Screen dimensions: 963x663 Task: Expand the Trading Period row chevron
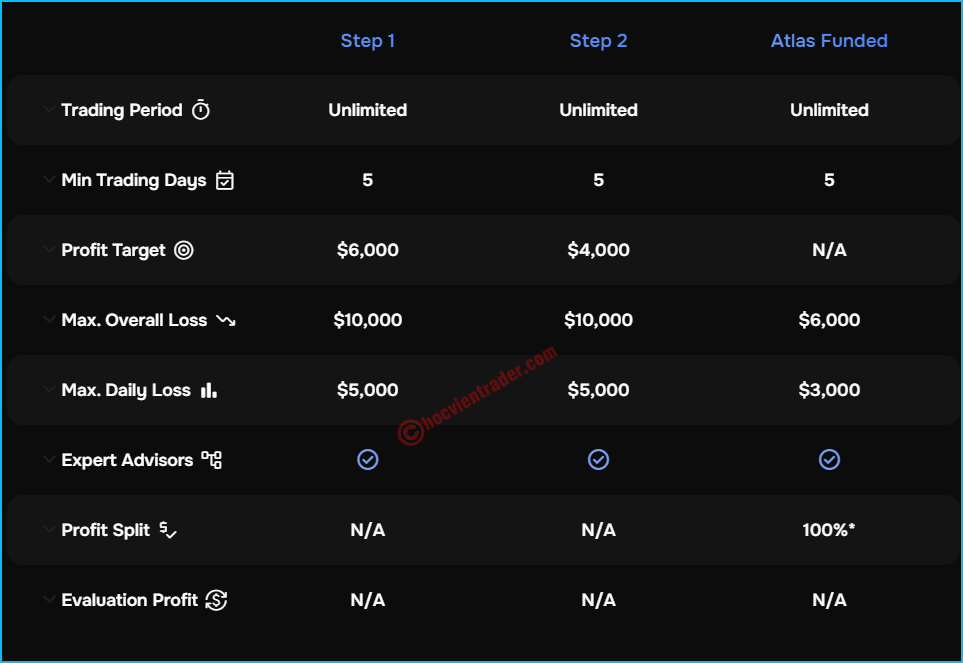(49, 110)
